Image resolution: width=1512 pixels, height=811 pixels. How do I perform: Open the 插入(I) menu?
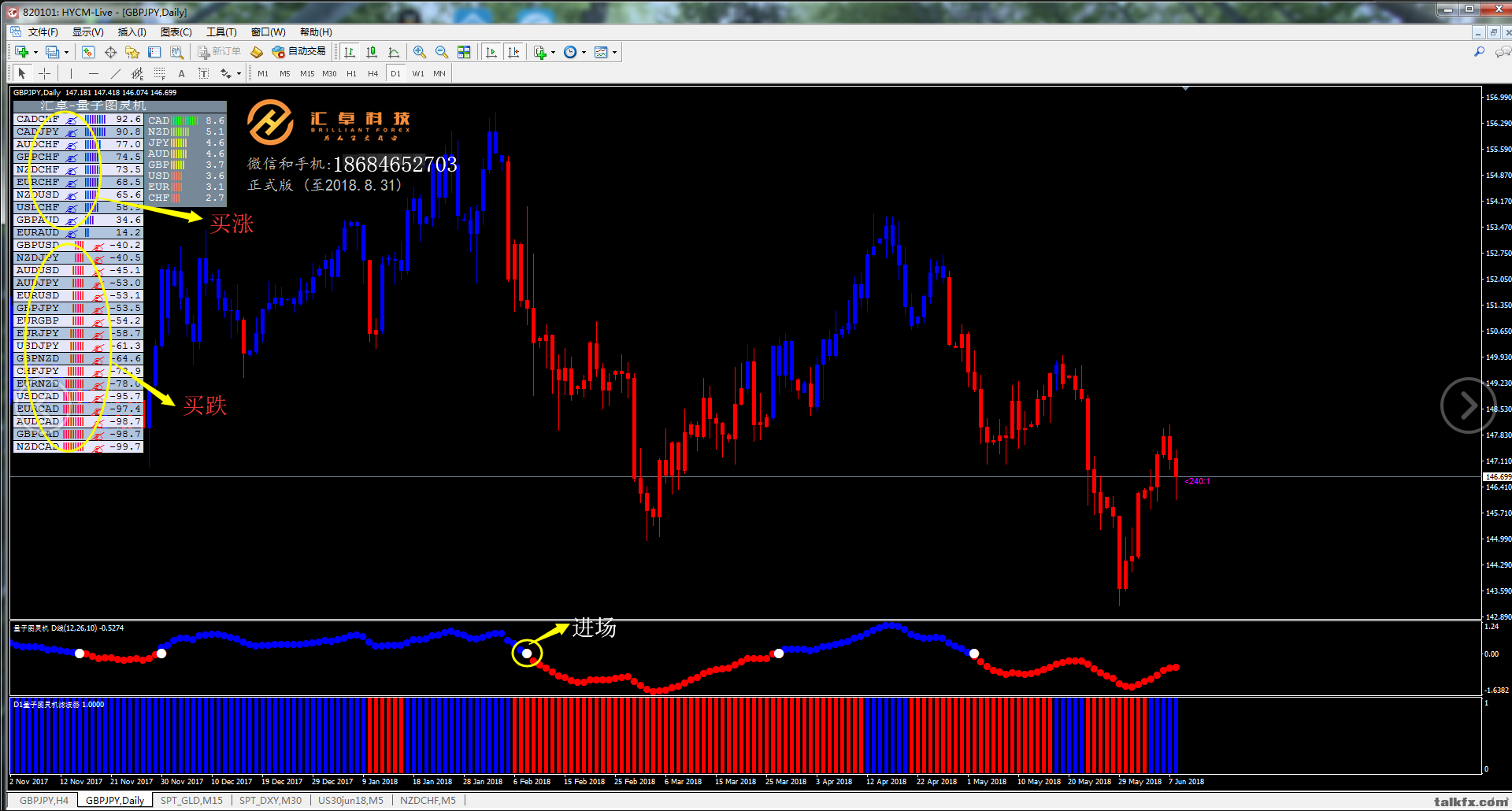[132, 32]
